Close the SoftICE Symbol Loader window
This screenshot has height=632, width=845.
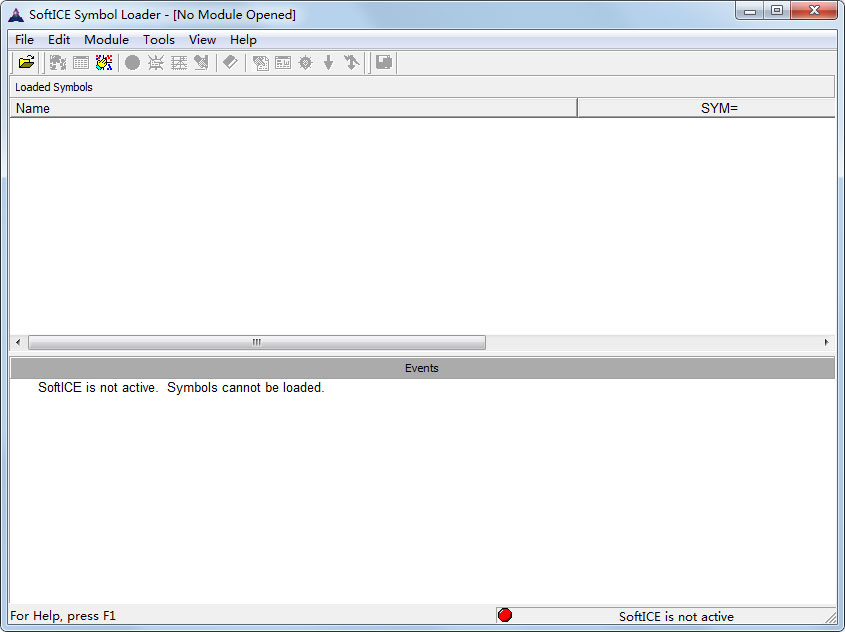[814, 11]
